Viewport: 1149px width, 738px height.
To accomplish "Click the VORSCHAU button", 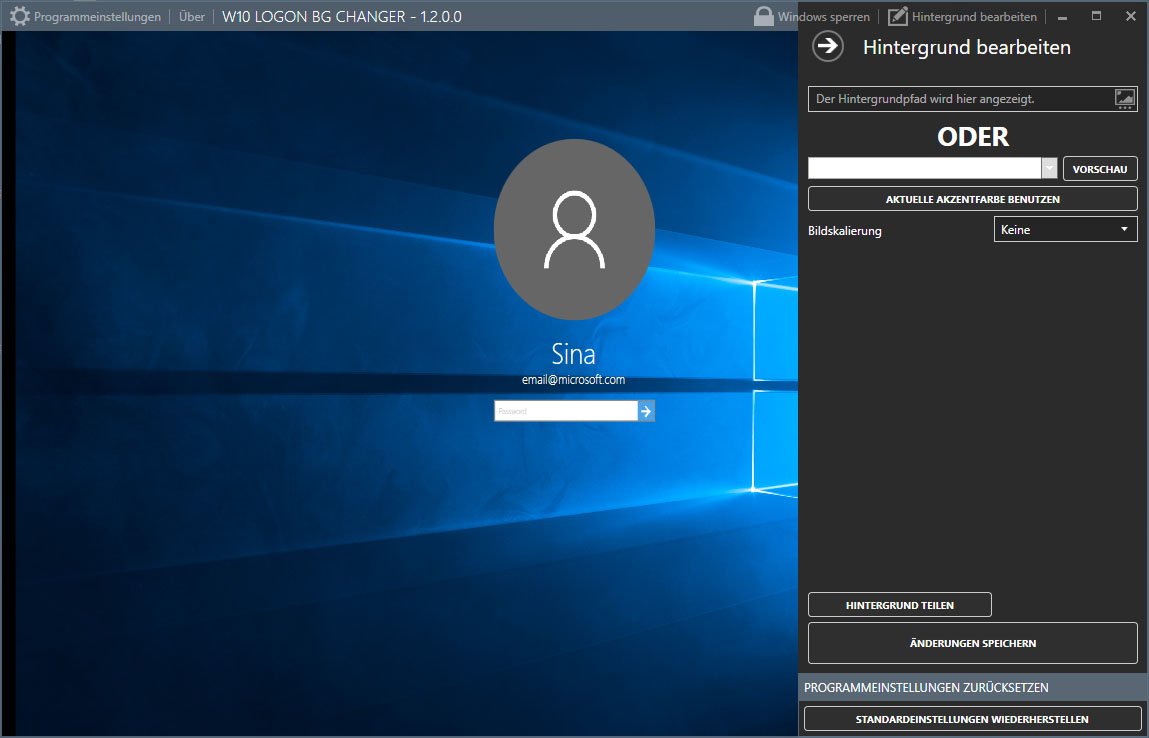I will point(1100,169).
